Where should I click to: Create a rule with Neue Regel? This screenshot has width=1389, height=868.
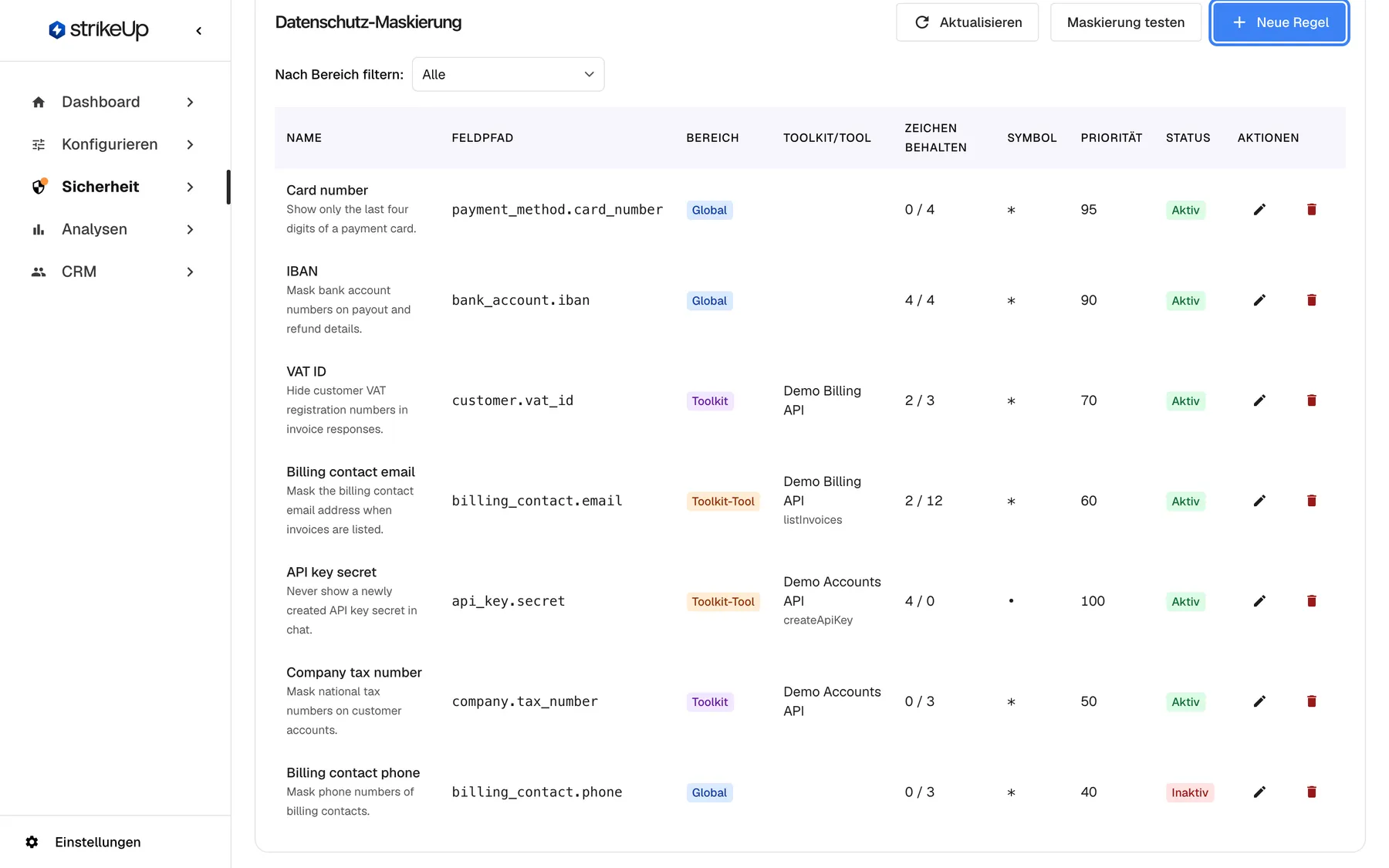(x=1279, y=22)
